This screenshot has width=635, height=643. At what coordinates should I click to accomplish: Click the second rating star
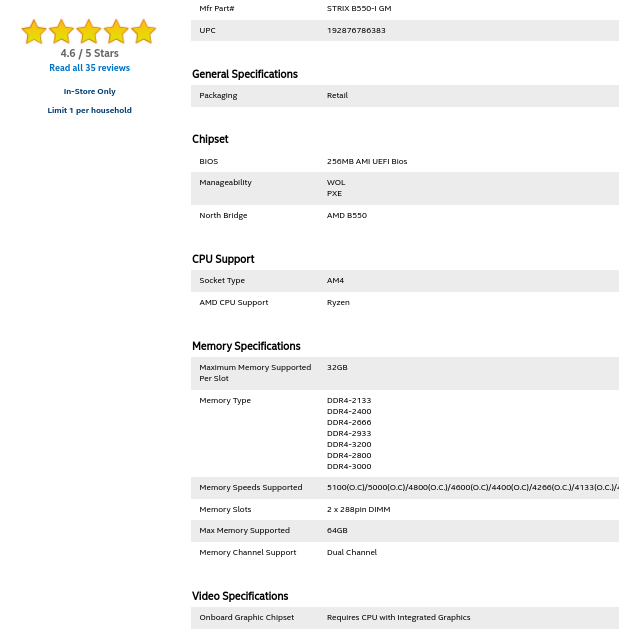click(61, 32)
